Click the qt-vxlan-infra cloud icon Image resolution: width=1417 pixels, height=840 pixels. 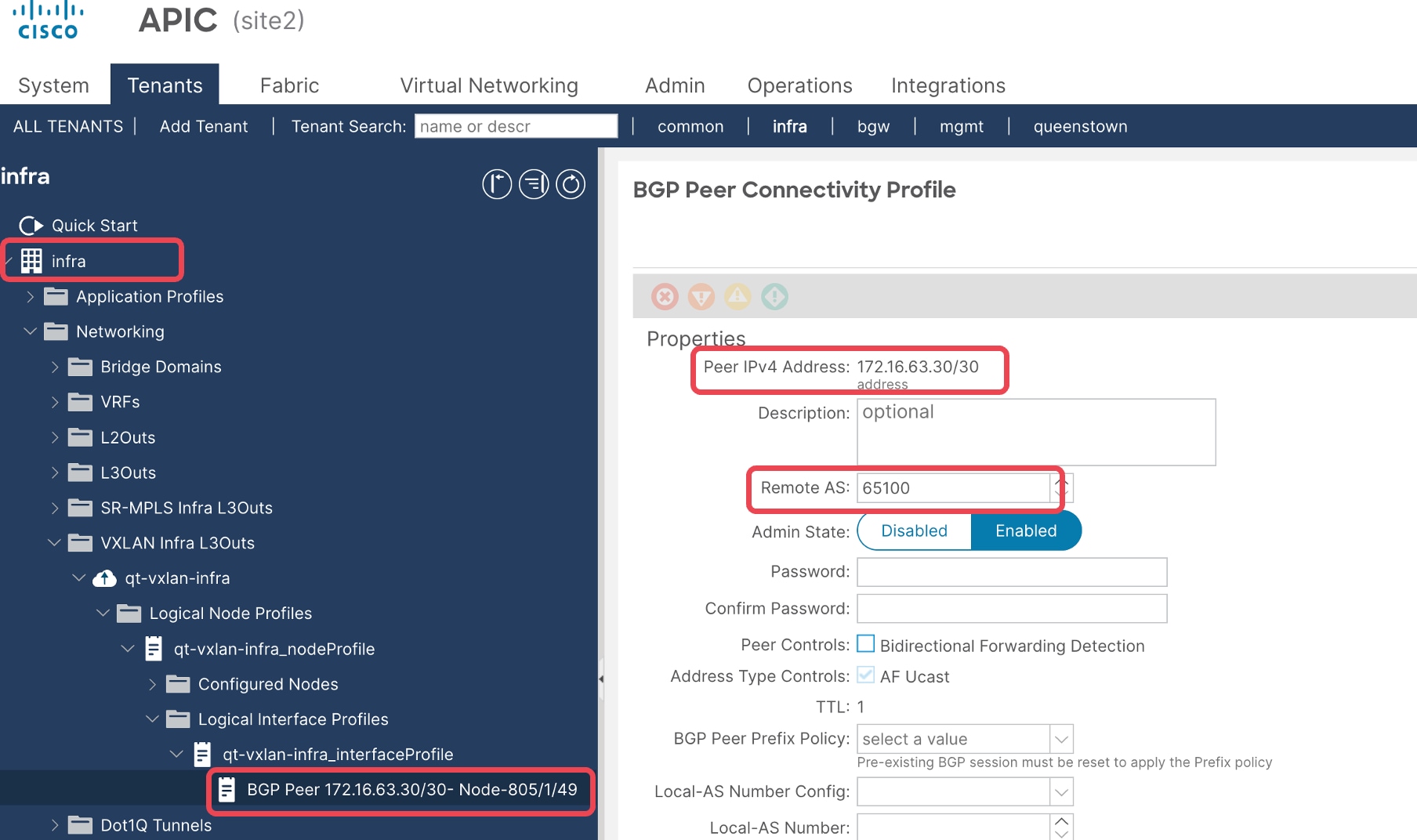(x=104, y=578)
